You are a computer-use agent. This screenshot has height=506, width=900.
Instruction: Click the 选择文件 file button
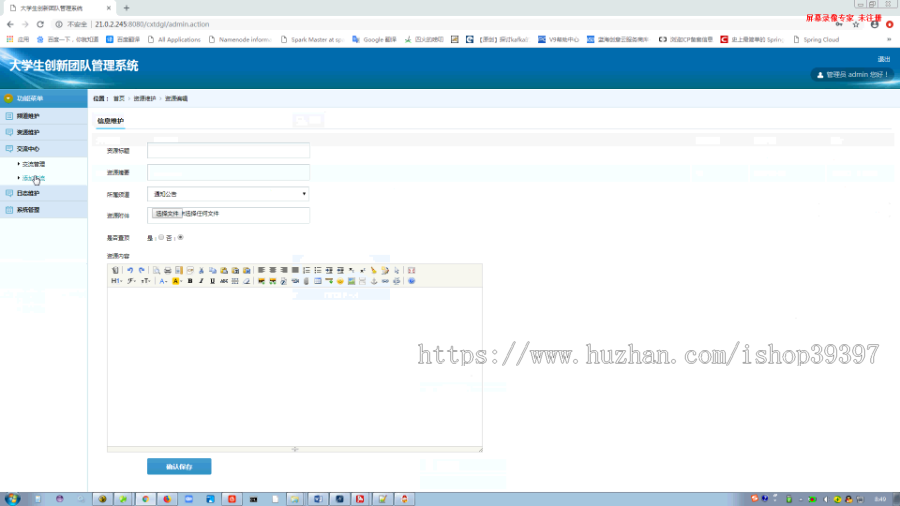pyautogui.click(x=167, y=213)
